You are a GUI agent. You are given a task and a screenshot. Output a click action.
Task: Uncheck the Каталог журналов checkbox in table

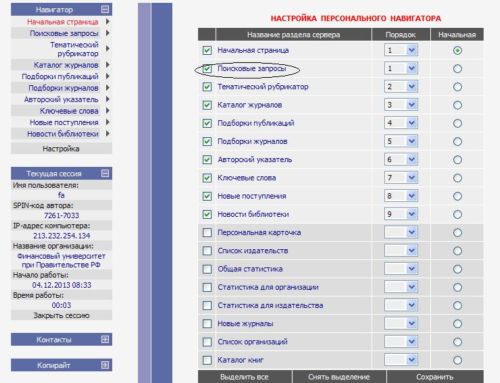click(x=207, y=105)
